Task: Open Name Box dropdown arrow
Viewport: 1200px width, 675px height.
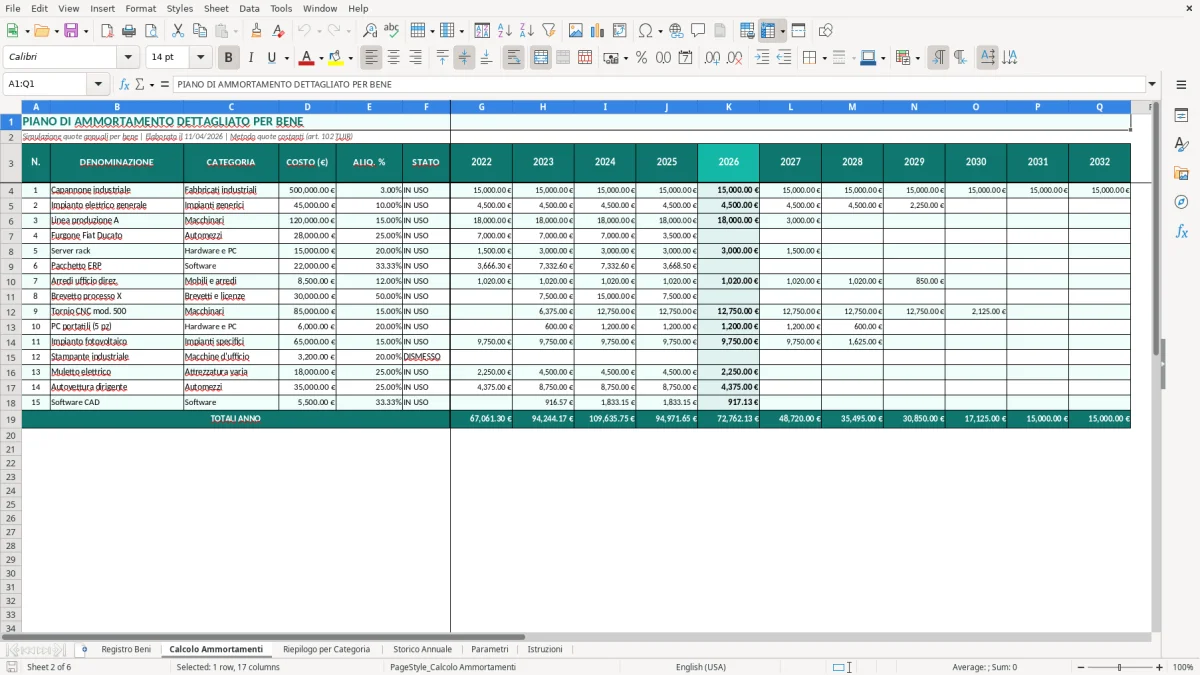Action: [x=98, y=84]
